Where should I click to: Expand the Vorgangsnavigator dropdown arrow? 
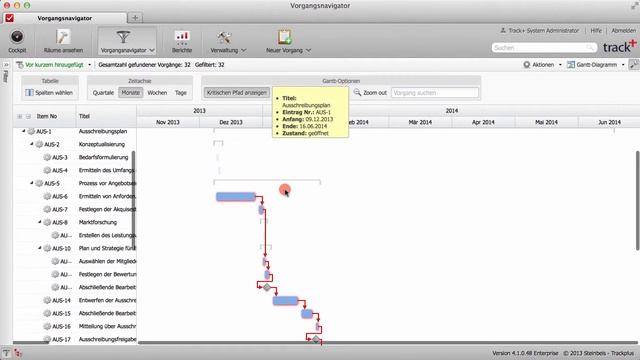(x=152, y=50)
